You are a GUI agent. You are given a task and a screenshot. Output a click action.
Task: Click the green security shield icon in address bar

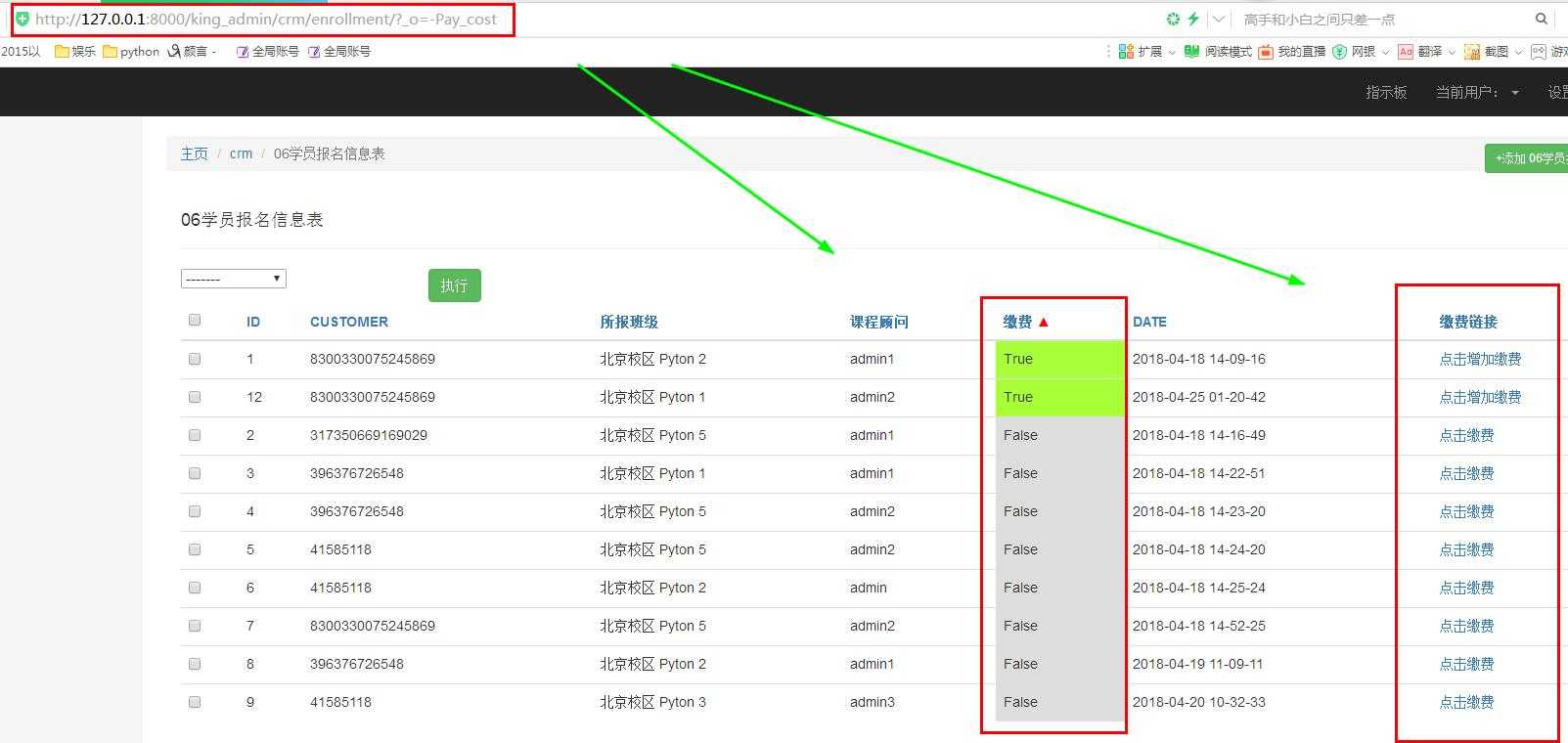click(22, 19)
